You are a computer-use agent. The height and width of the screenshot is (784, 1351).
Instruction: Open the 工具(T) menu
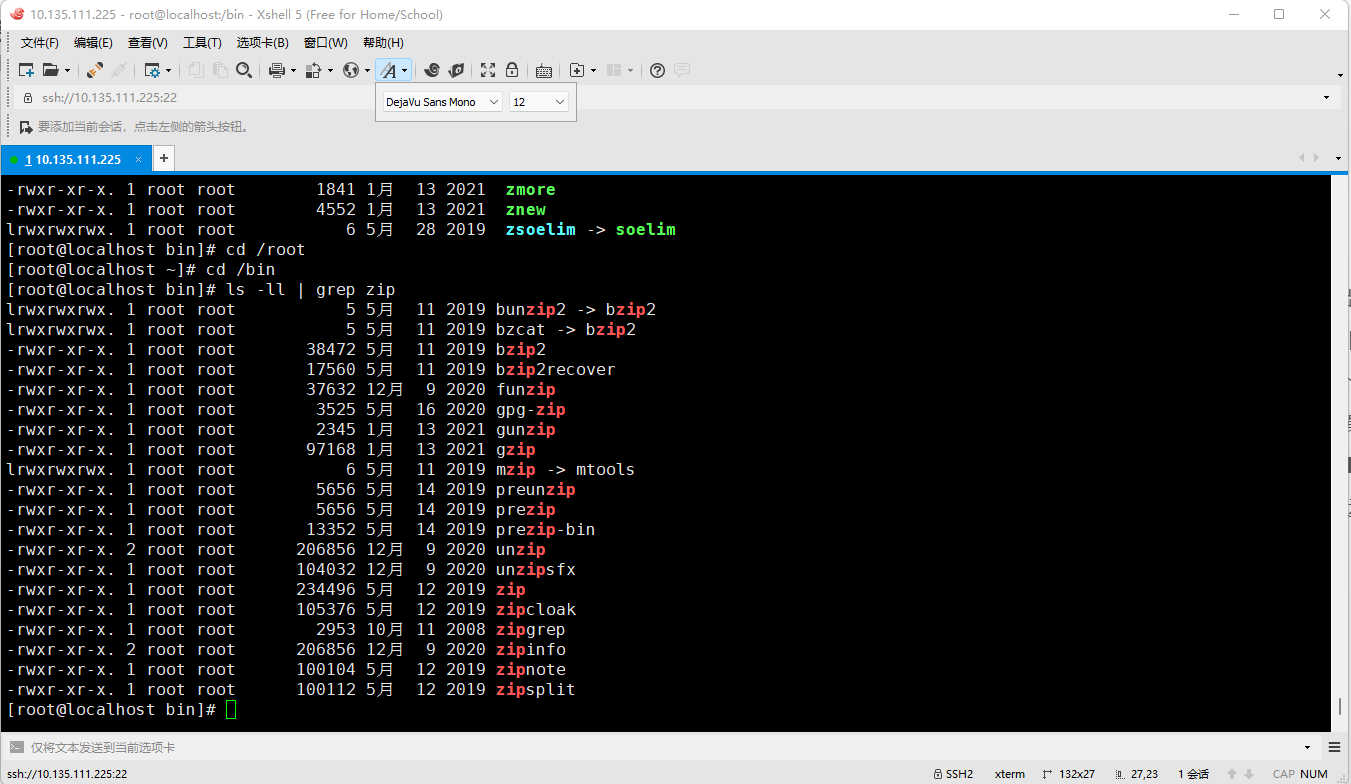[x=202, y=43]
